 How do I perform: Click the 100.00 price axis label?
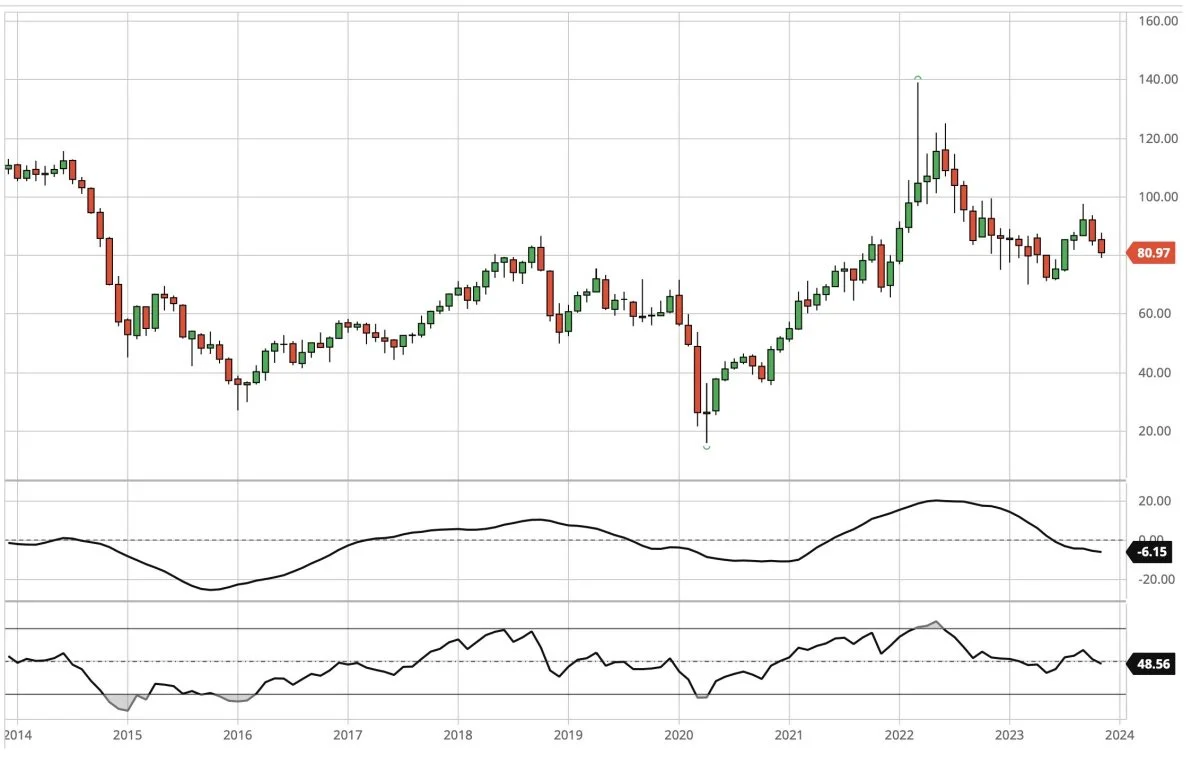click(x=1156, y=197)
